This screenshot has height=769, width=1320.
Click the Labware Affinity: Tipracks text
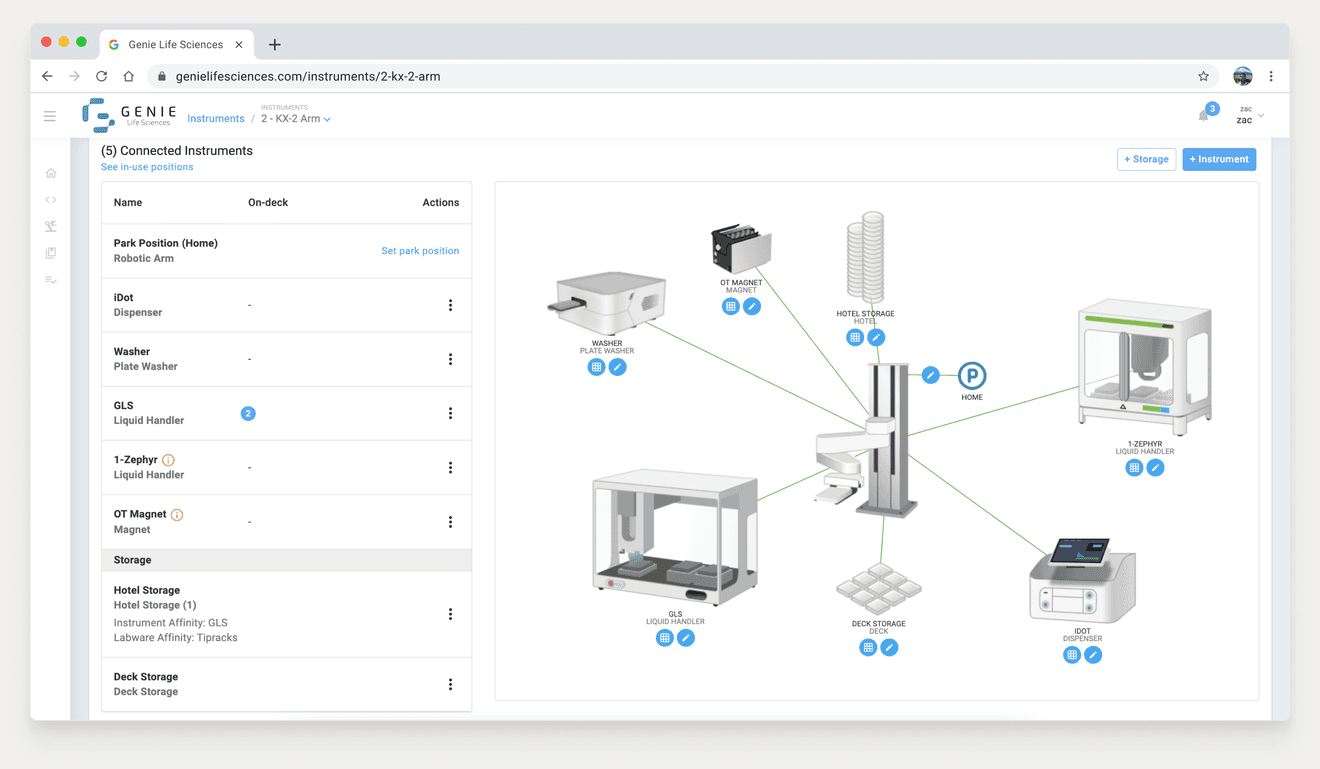tap(176, 637)
